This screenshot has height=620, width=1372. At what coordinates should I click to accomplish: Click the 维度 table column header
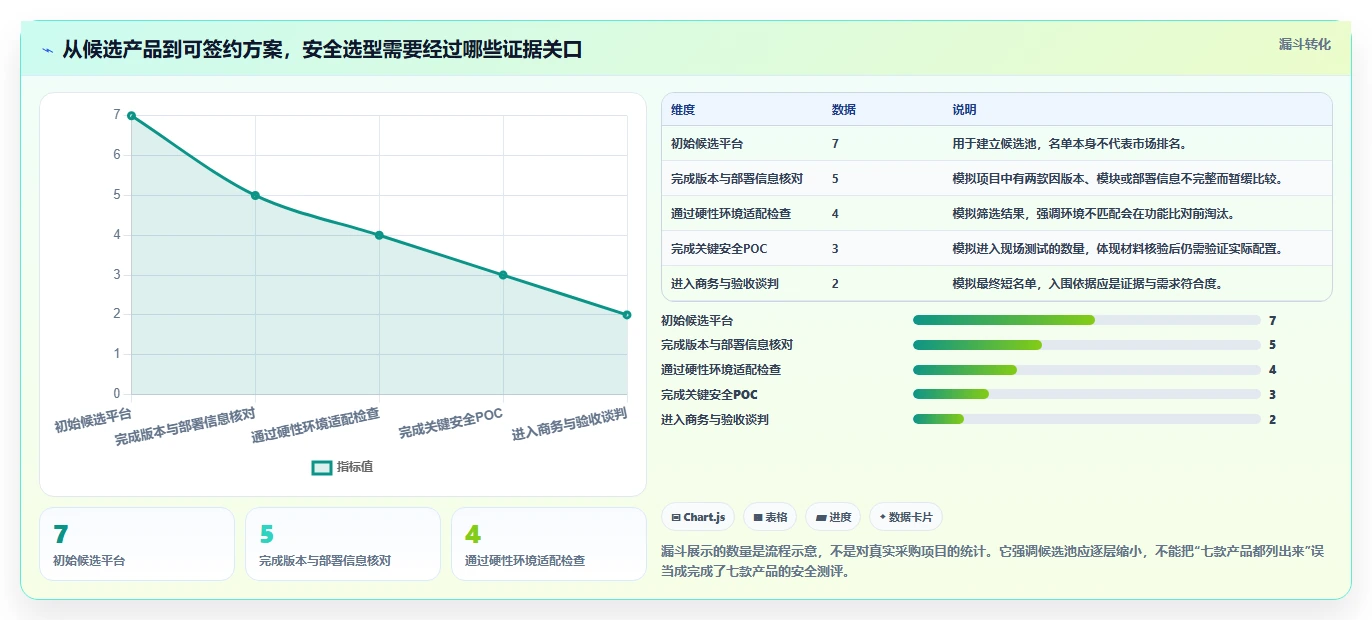[683, 109]
